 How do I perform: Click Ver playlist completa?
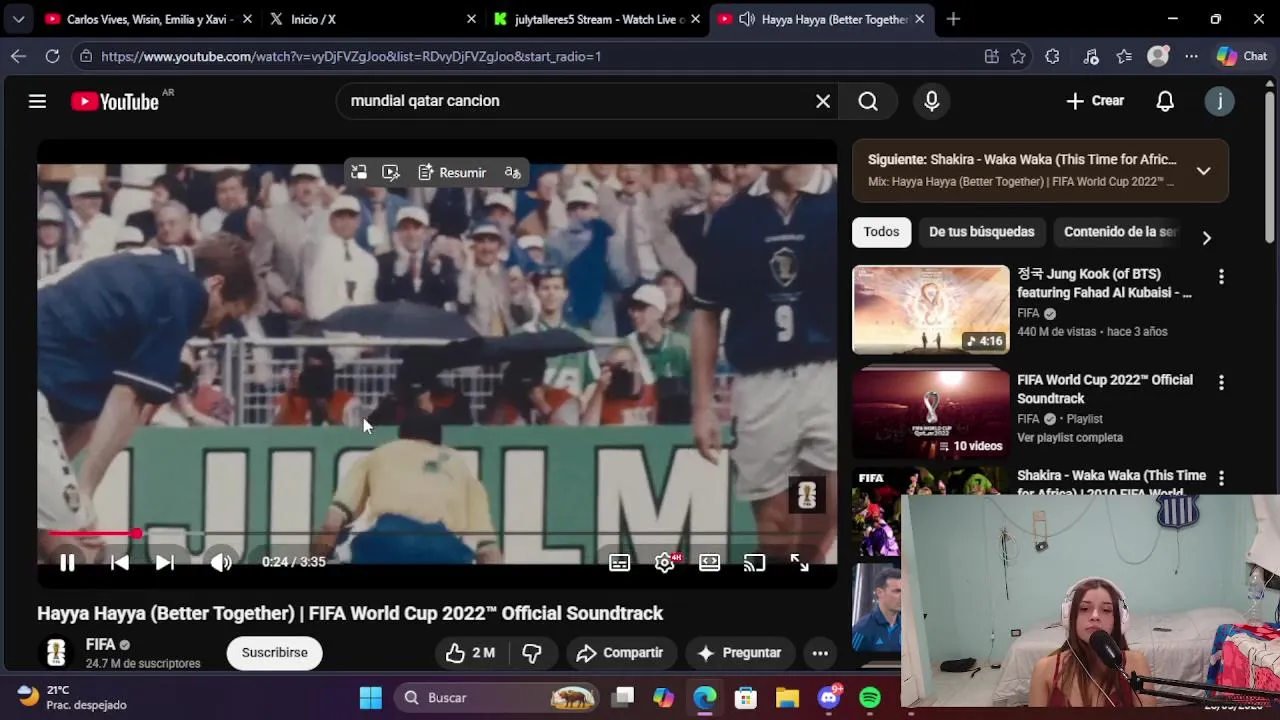(x=1070, y=438)
